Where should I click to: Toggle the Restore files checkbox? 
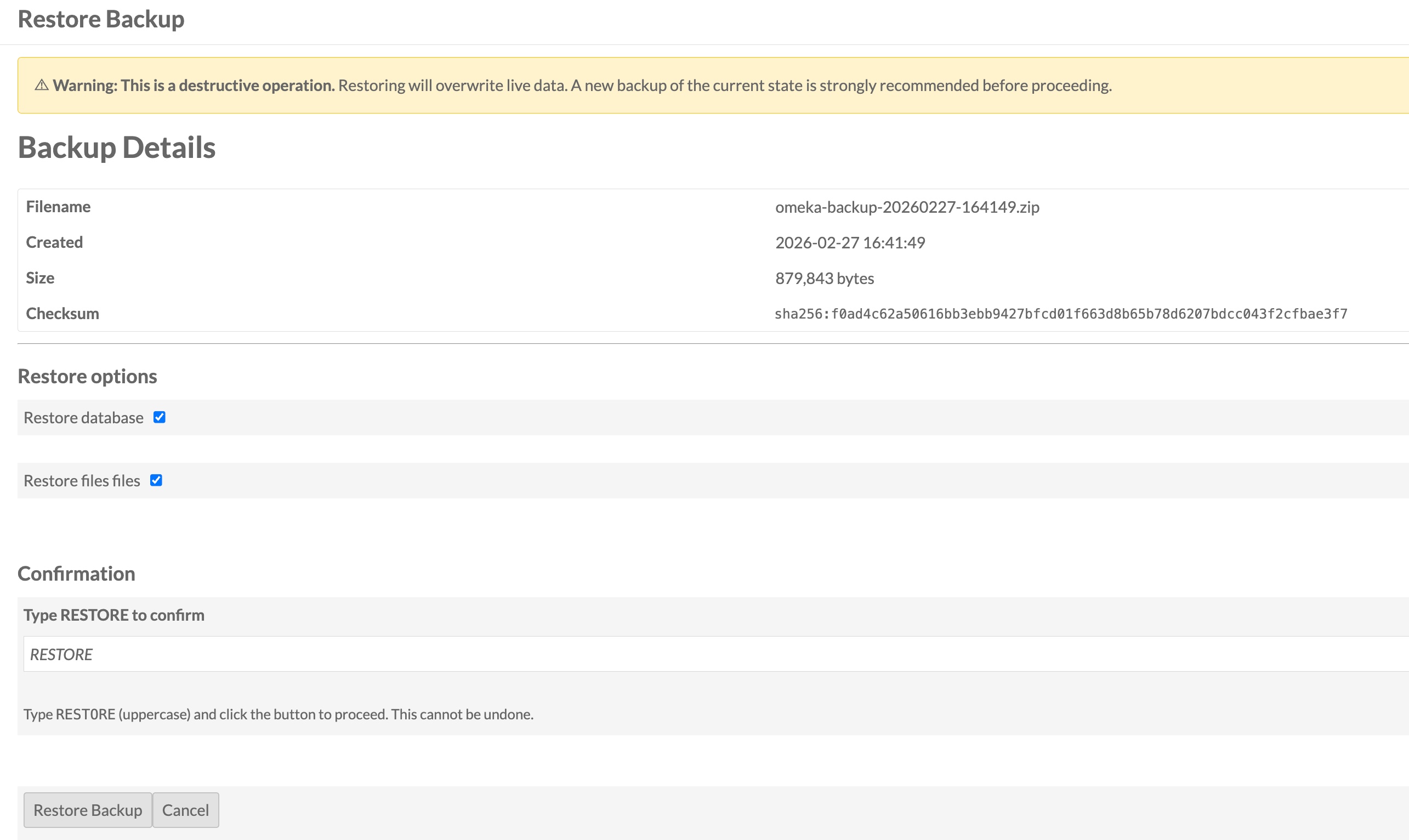coord(156,480)
